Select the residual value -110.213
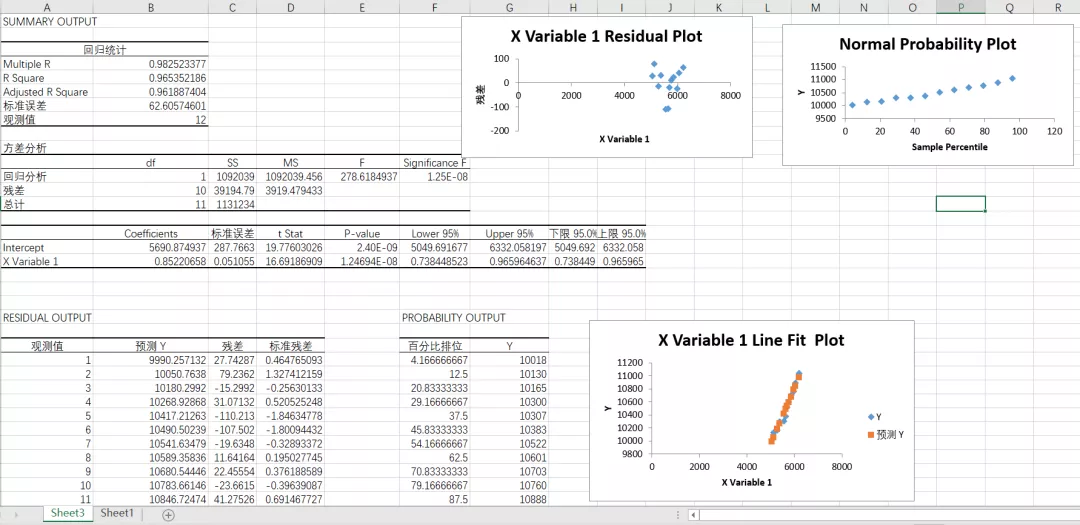This screenshot has width=1080, height=525. (232, 416)
